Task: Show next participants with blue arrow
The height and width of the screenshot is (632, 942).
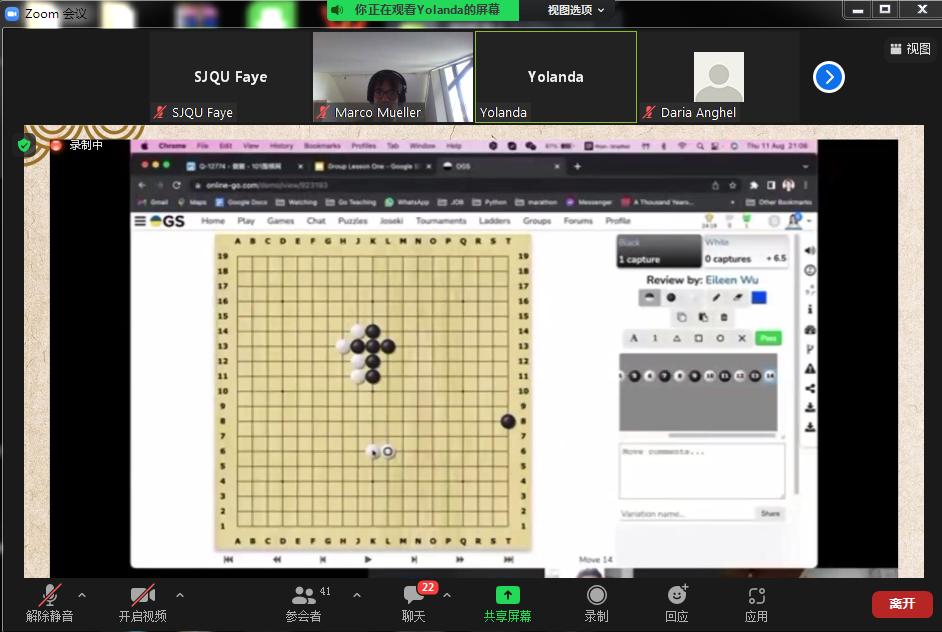Action: pyautogui.click(x=829, y=77)
